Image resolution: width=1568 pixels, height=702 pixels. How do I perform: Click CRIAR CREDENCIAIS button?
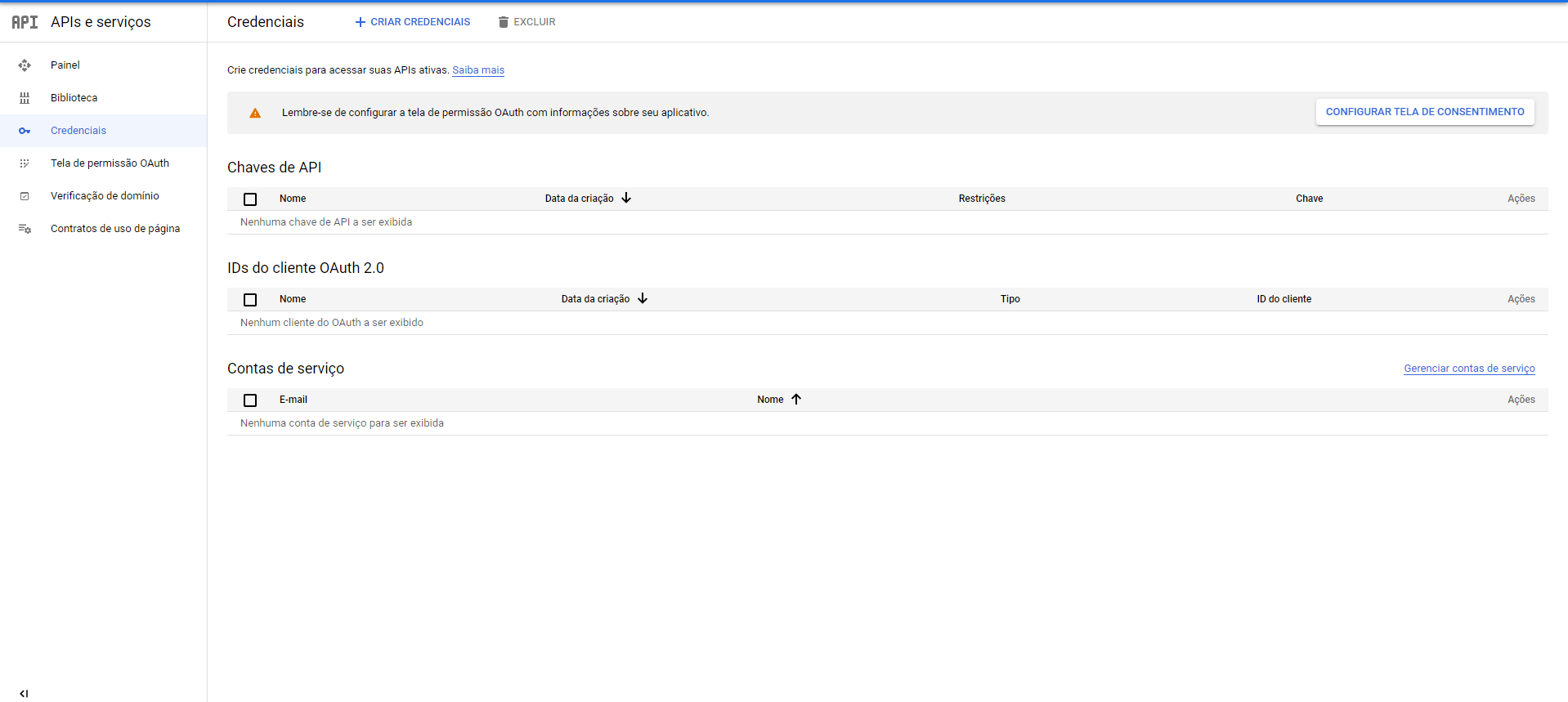pyautogui.click(x=413, y=22)
